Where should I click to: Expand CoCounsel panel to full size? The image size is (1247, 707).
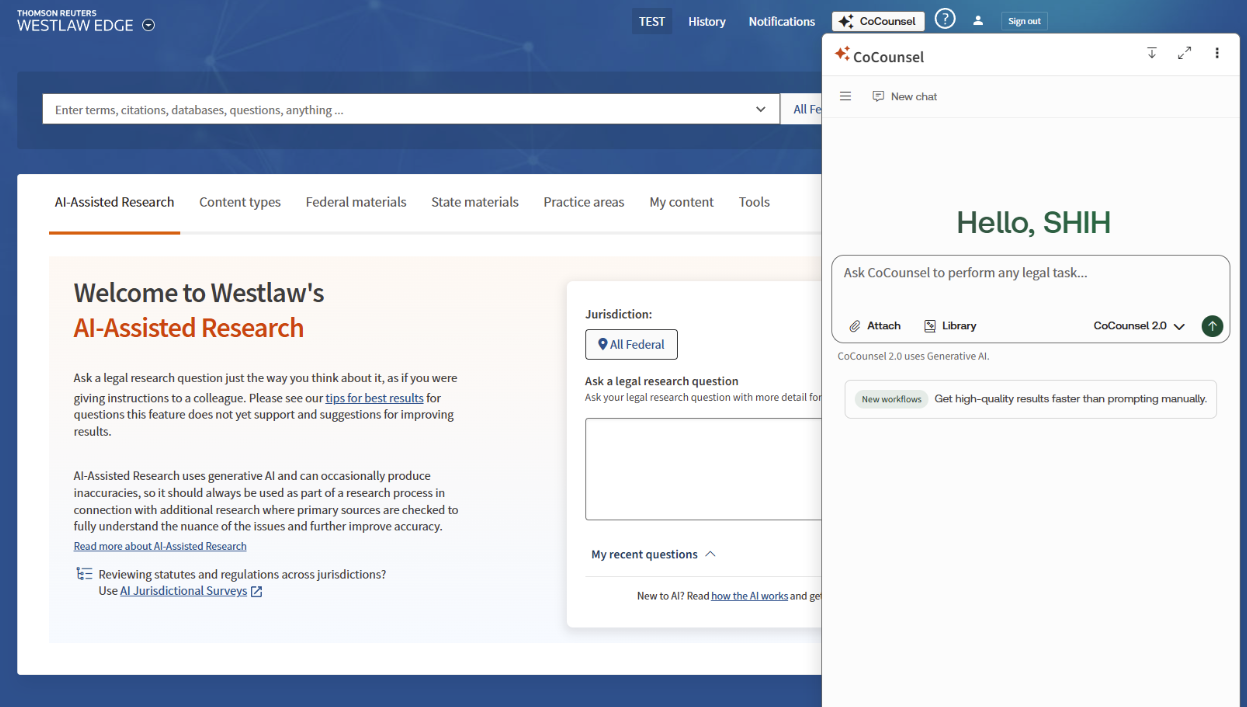coord(1184,53)
